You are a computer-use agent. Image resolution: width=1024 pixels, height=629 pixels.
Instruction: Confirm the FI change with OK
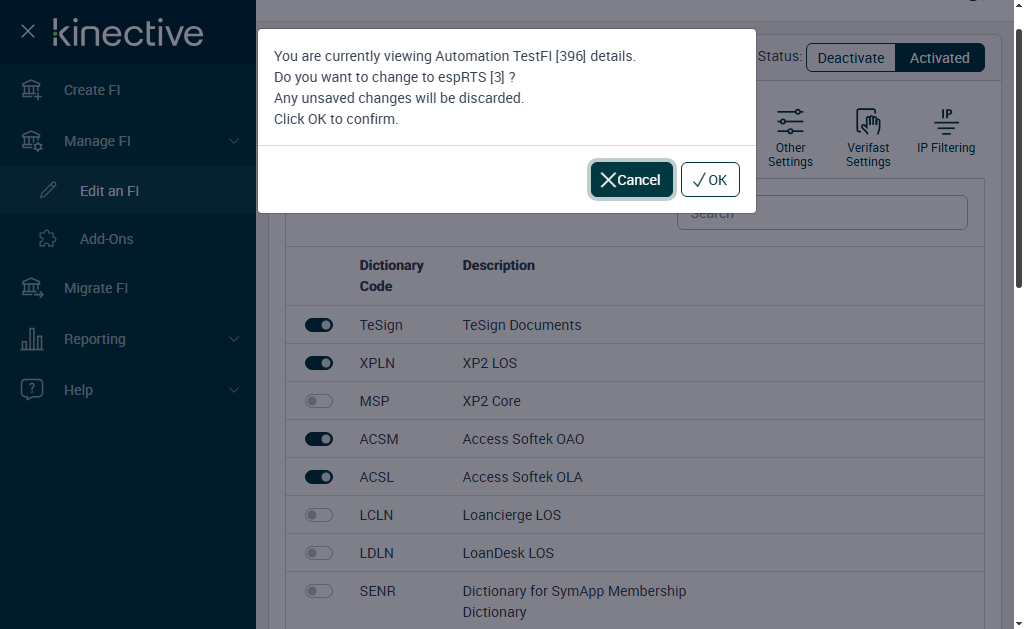pos(710,180)
